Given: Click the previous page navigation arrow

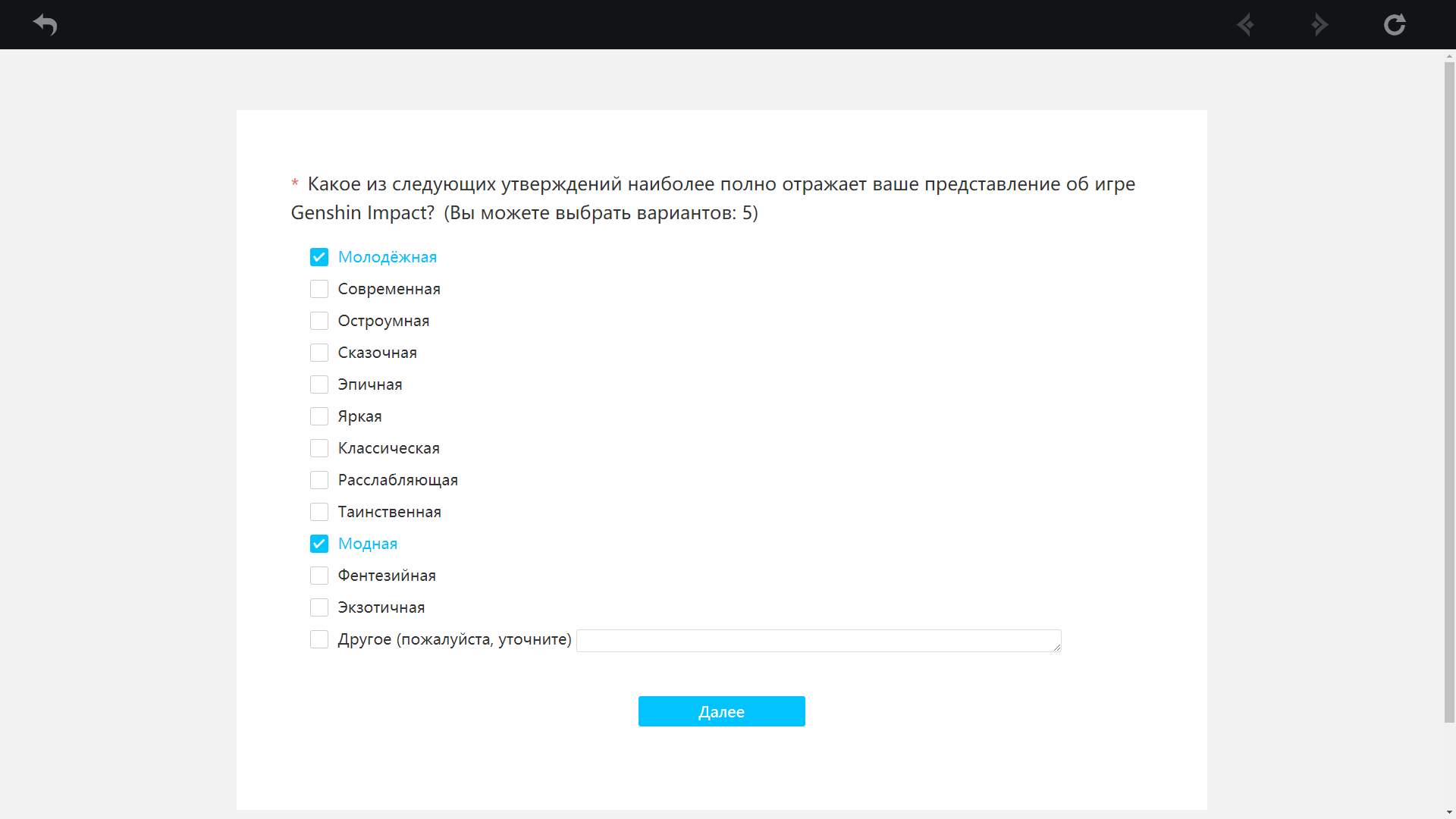Looking at the screenshot, I should click(x=1245, y=24).
